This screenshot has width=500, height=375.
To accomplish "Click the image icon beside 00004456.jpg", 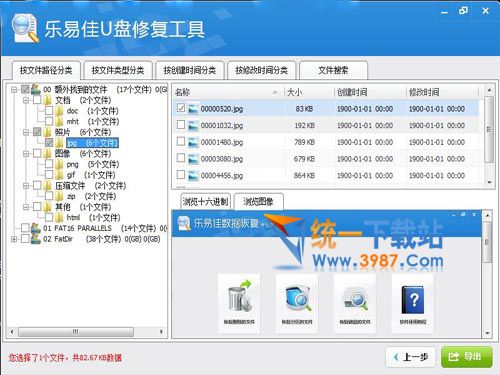I will coord(193,176).
